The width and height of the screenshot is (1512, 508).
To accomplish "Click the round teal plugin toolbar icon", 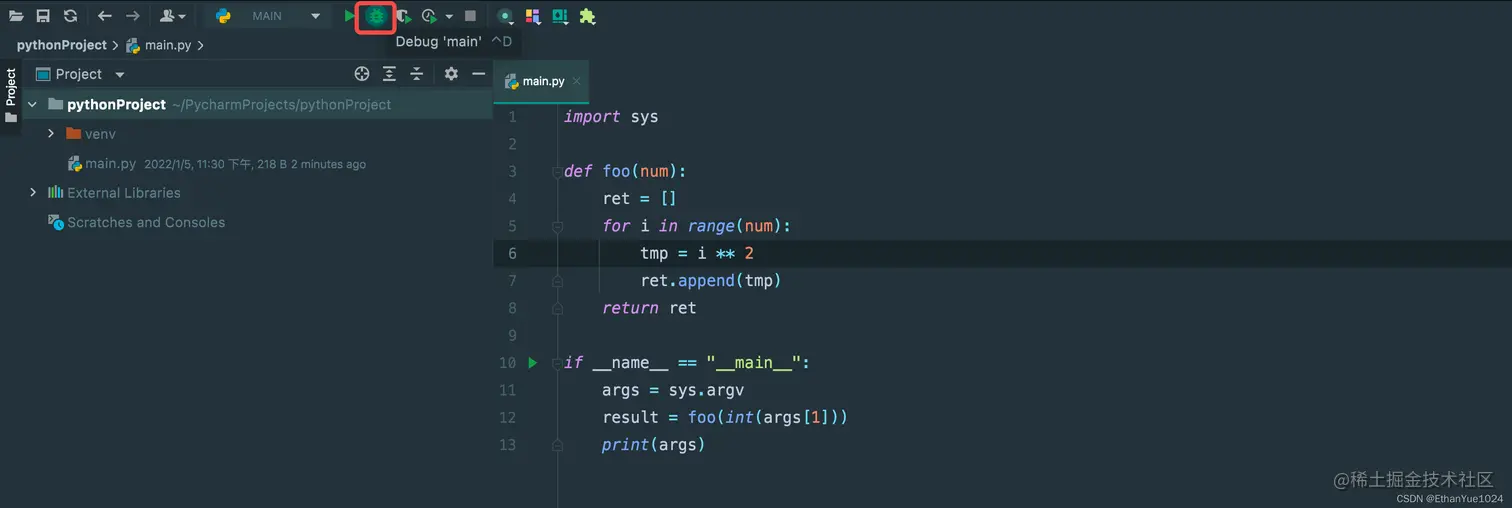I will click(x=505, y=16).
